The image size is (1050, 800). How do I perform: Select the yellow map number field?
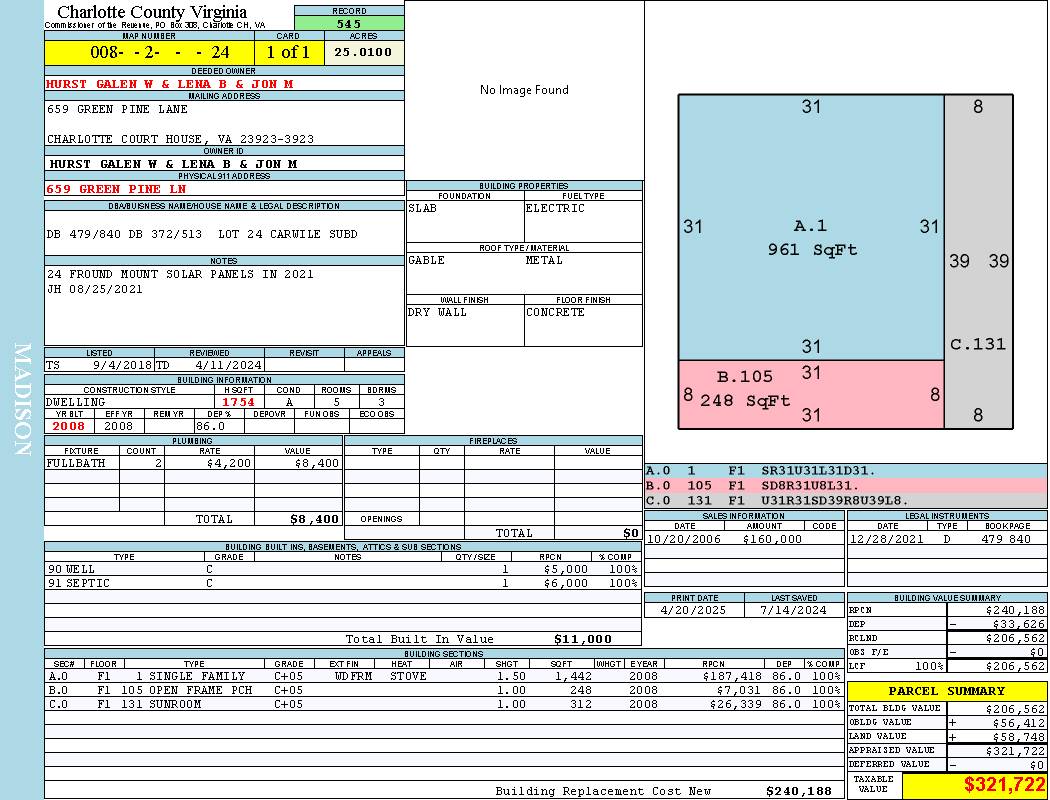pyautogui.click(x=149, y=52)
